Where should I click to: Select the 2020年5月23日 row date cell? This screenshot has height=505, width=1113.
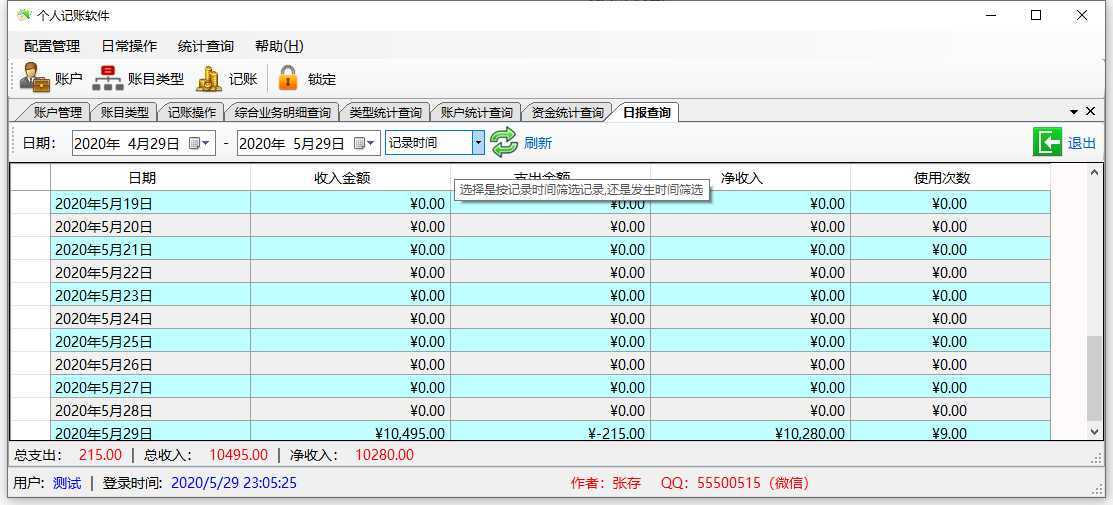pyautogui.click(x=150, y=295)
